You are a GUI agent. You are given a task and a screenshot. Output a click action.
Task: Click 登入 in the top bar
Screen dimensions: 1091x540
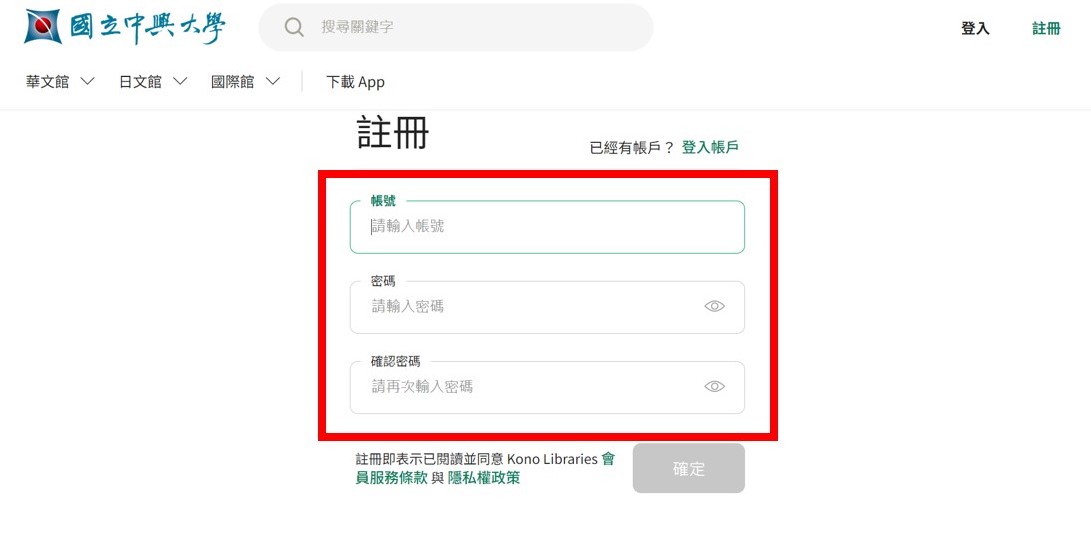pyautogui.click(x=975, y=28)
